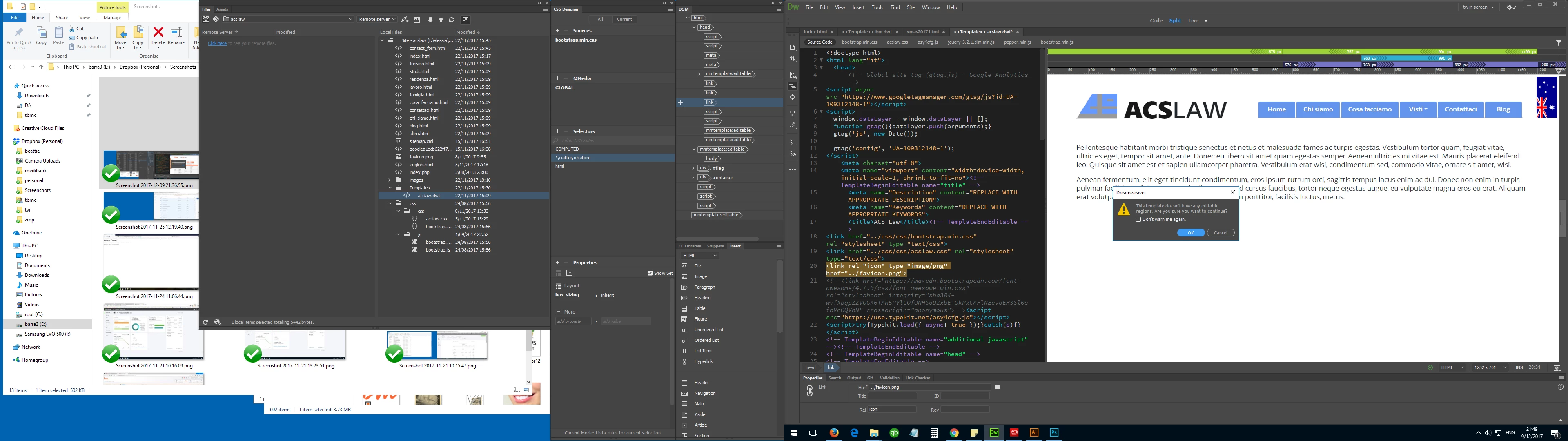Viewport: 1568px width, 441px height.
Task: Expand the images folder in Local Files
Action: tap(390, 180)
